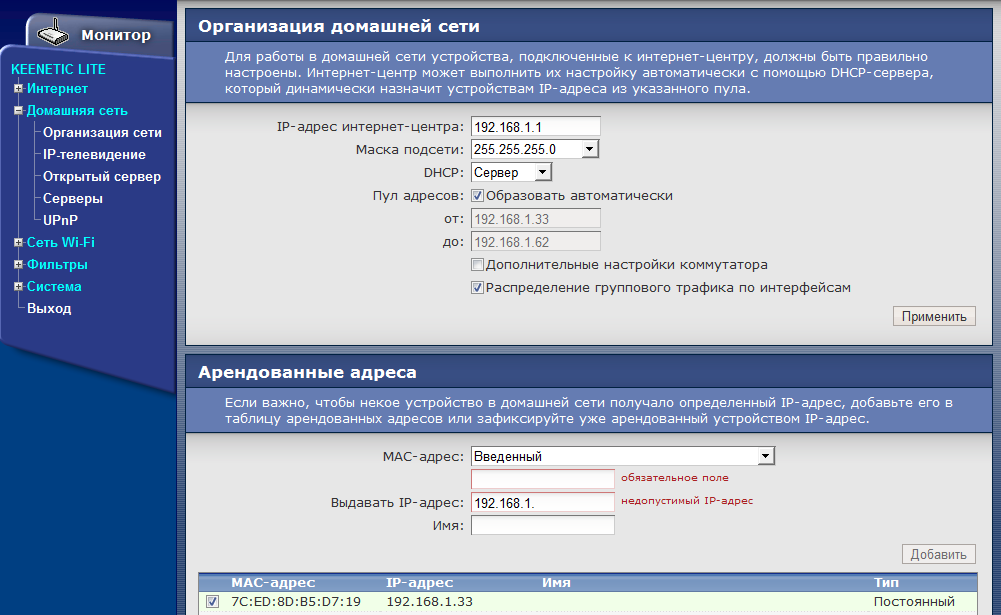This screenshot has width=1001, height=615.
Task: Click Выход to log out
Action: coord(49,308)
